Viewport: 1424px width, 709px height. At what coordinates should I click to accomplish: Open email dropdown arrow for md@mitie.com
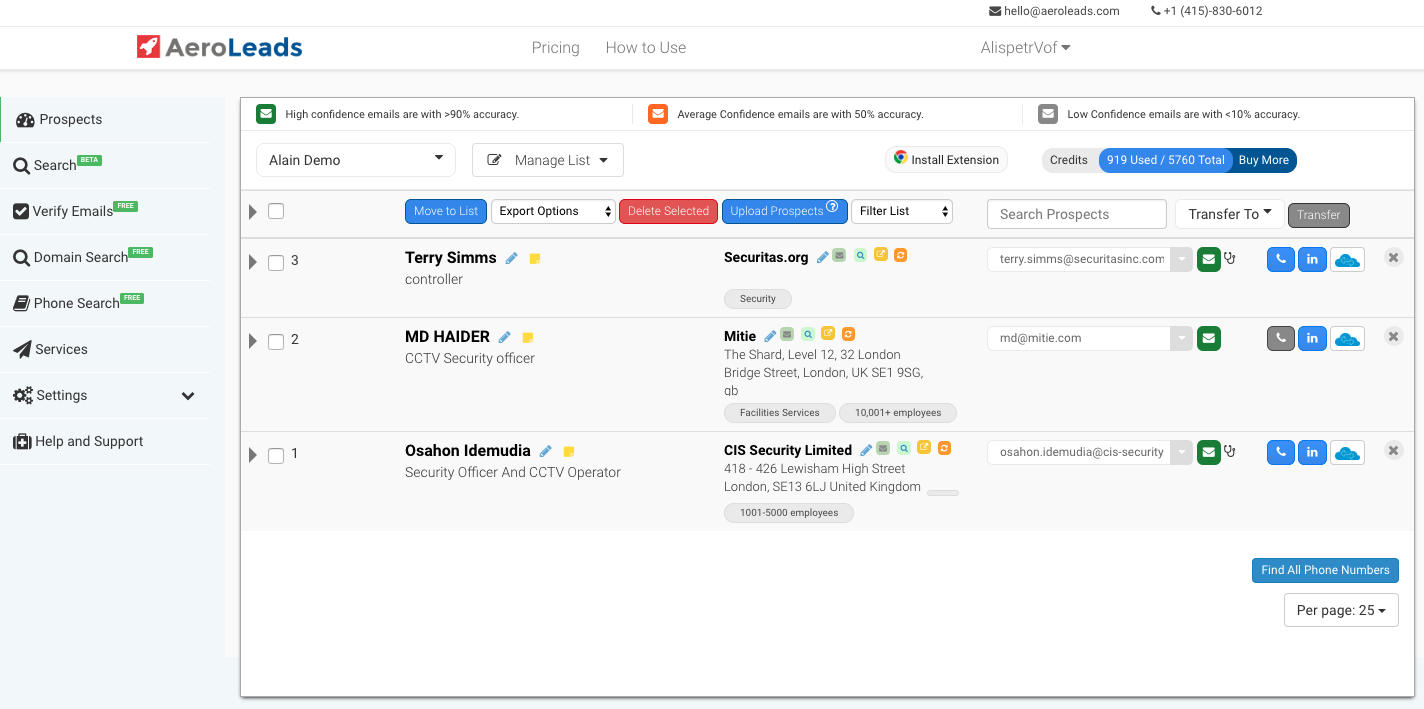point(1182,338)
